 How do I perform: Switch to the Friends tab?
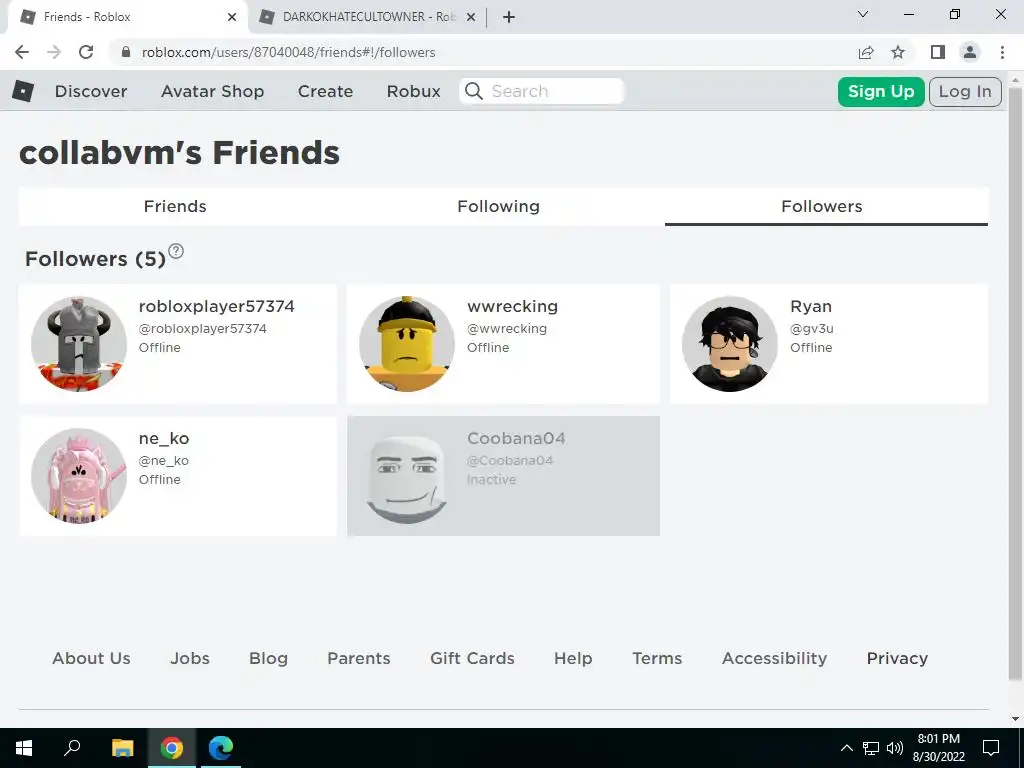[x=175, y=206]
